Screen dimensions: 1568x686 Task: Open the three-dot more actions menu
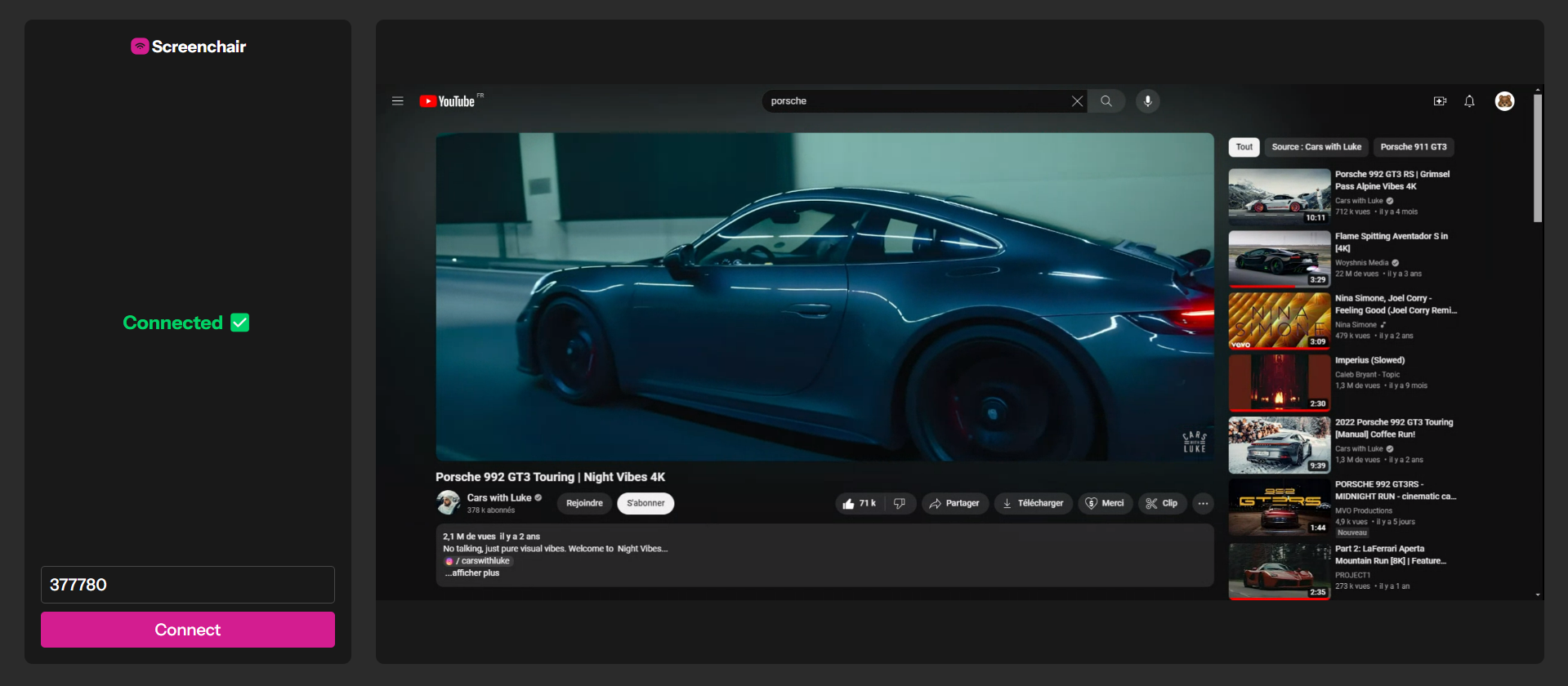point(1203,504)
